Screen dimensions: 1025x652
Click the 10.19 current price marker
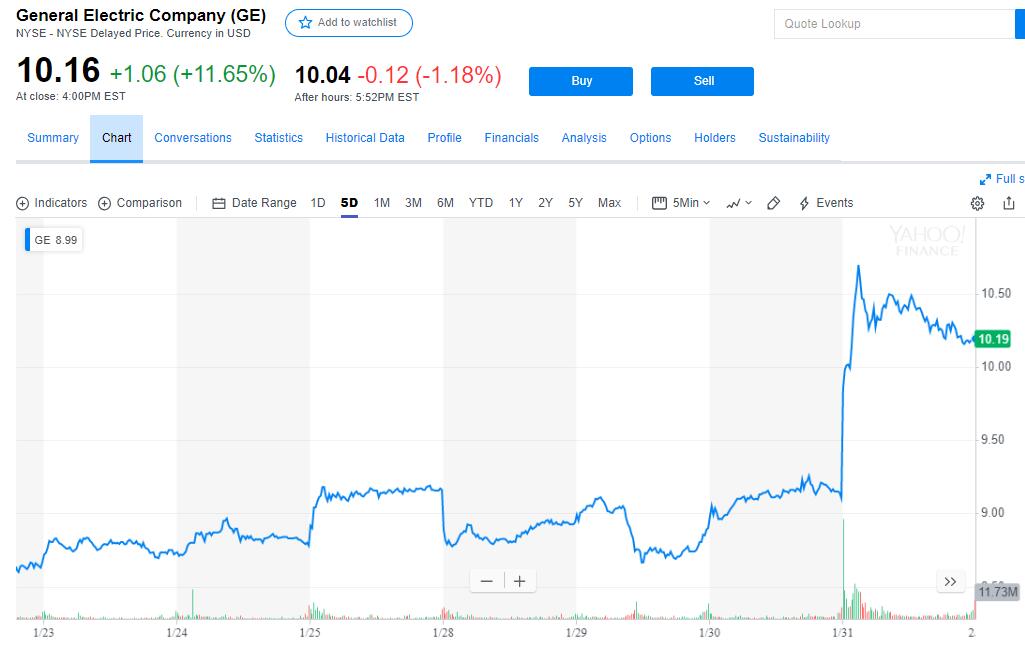coord(992,339)
